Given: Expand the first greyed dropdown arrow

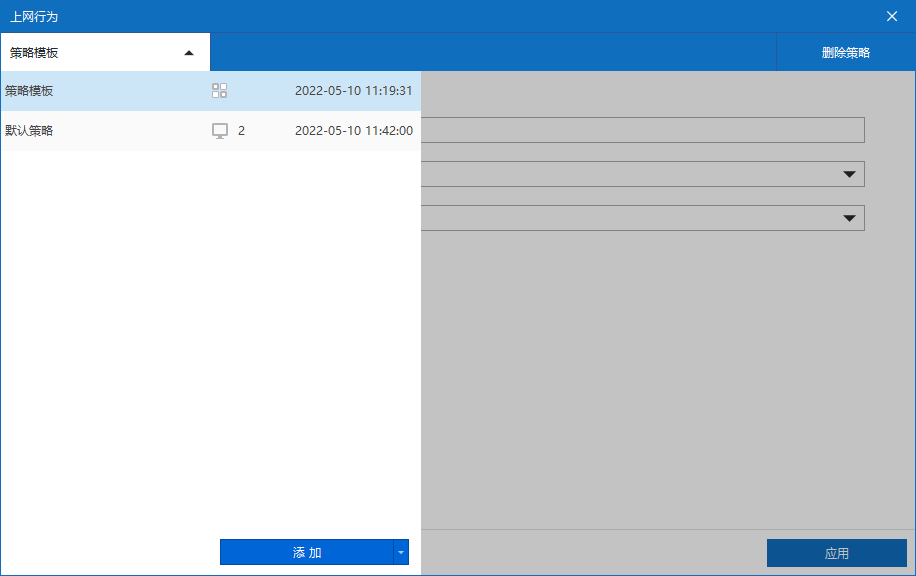Looking at the screenshot, I should 849,174.
